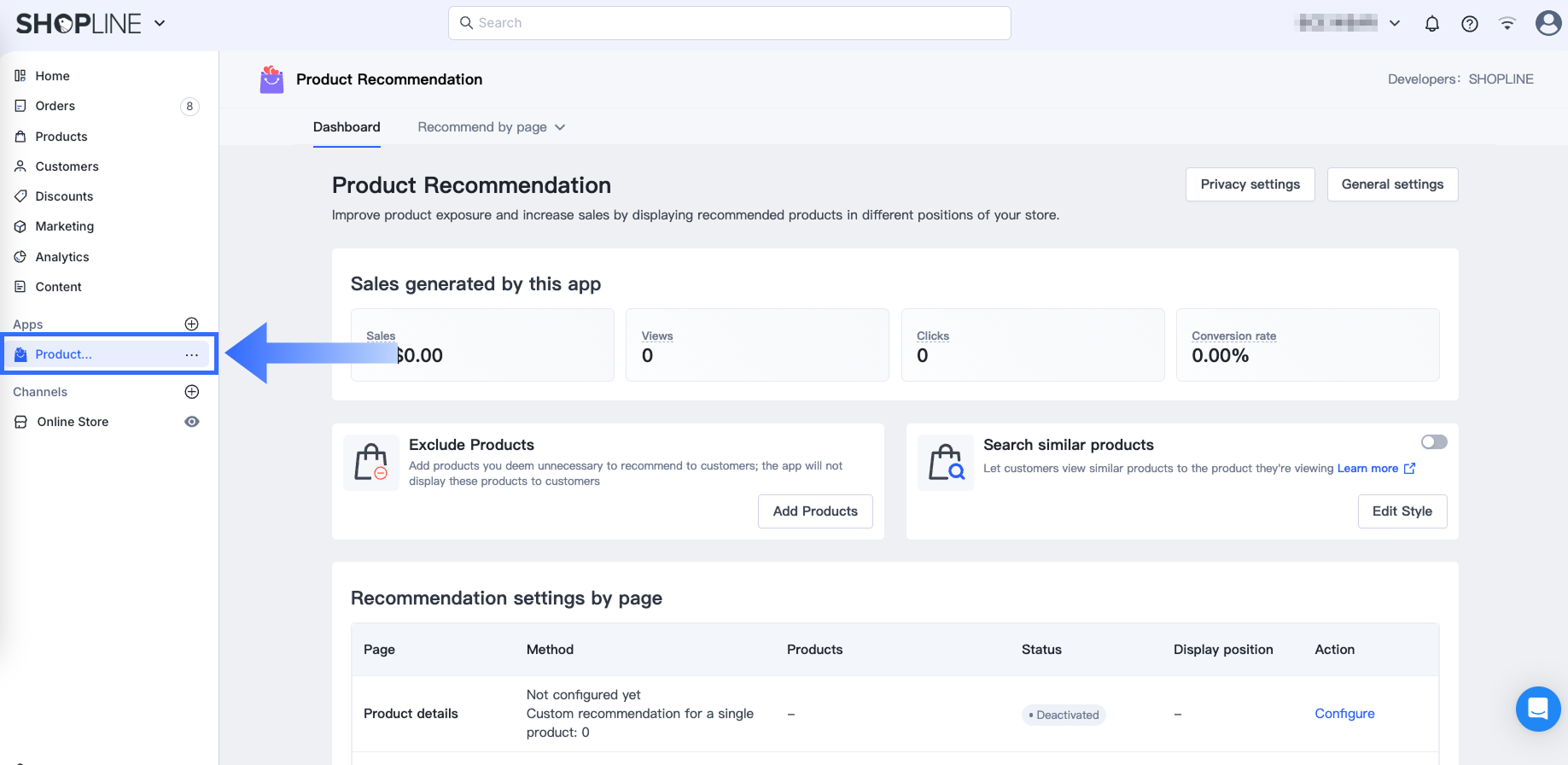Click Configure link for Product details

[1344, 714]
